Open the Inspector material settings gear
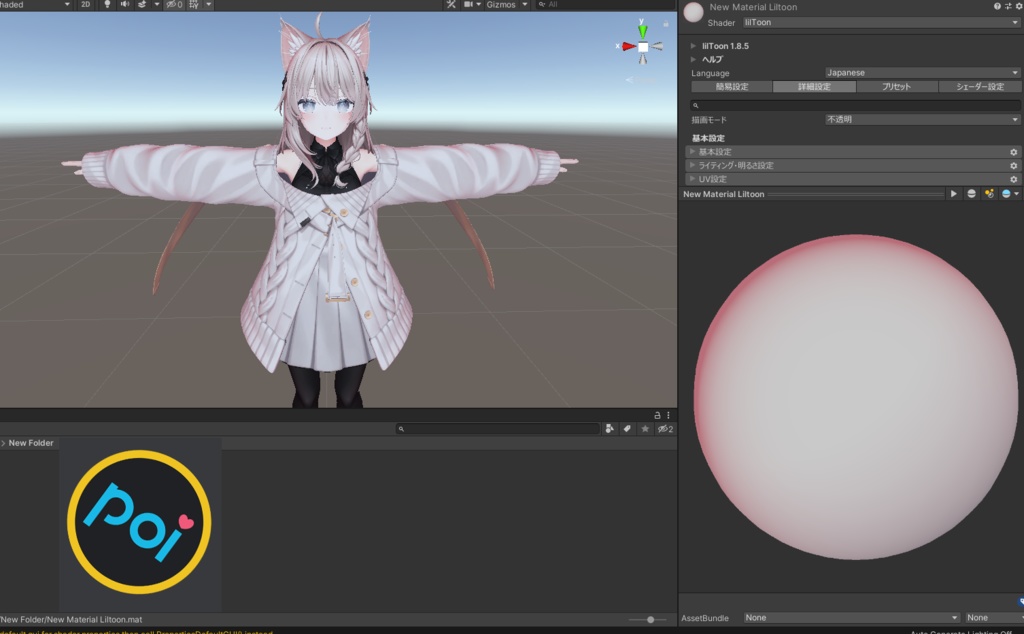This screenshot has height=634, width=1024. pyautogui.click(x=1019, y=7)
